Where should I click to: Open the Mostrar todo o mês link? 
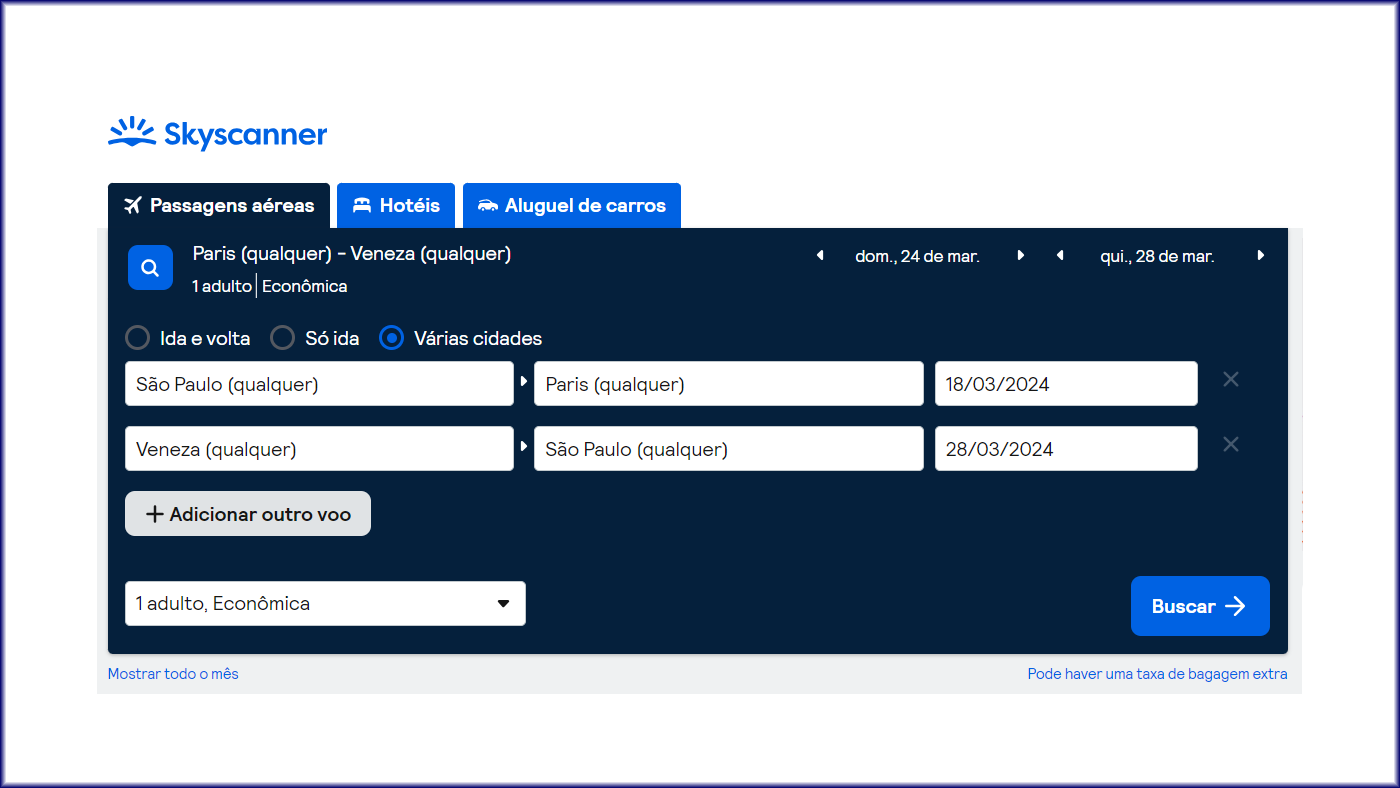point(173,674)
